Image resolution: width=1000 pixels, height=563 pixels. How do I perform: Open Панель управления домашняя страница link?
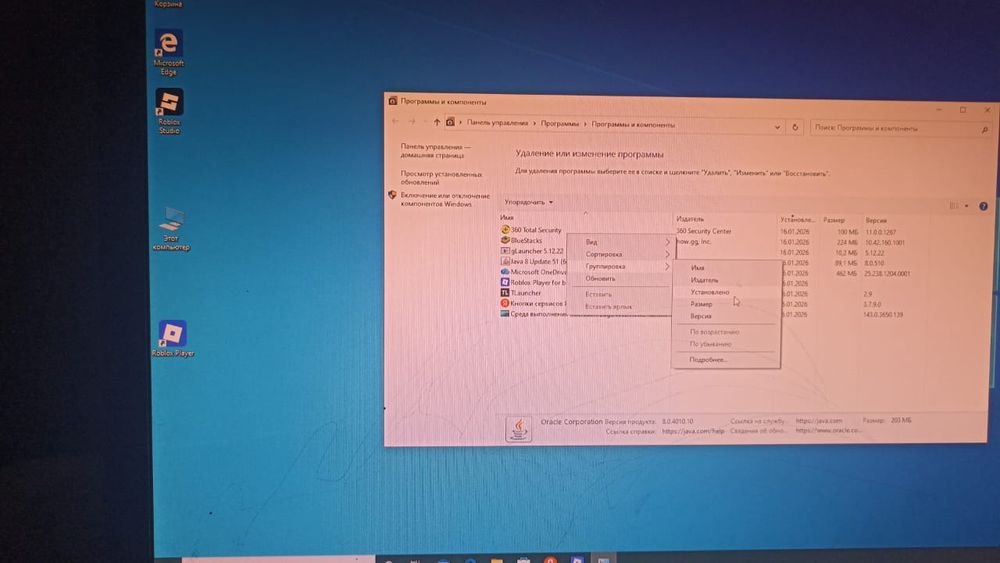tap(436, 150)
